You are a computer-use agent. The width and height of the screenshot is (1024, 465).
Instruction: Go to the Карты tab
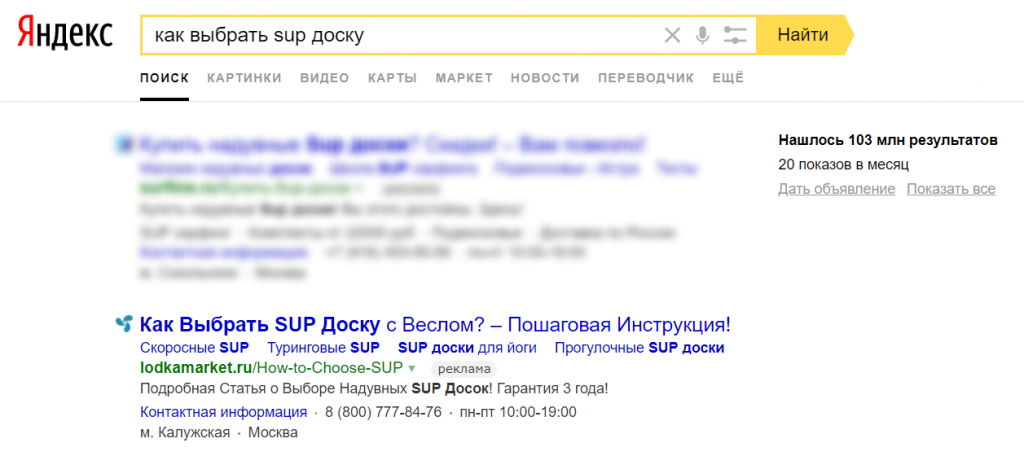click(x=392, y=78)
